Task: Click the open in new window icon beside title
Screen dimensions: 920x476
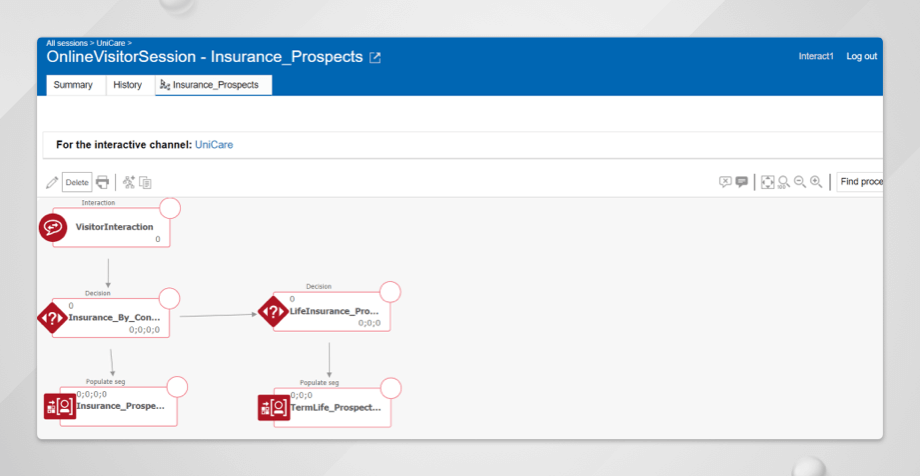Action: (374, 58)
